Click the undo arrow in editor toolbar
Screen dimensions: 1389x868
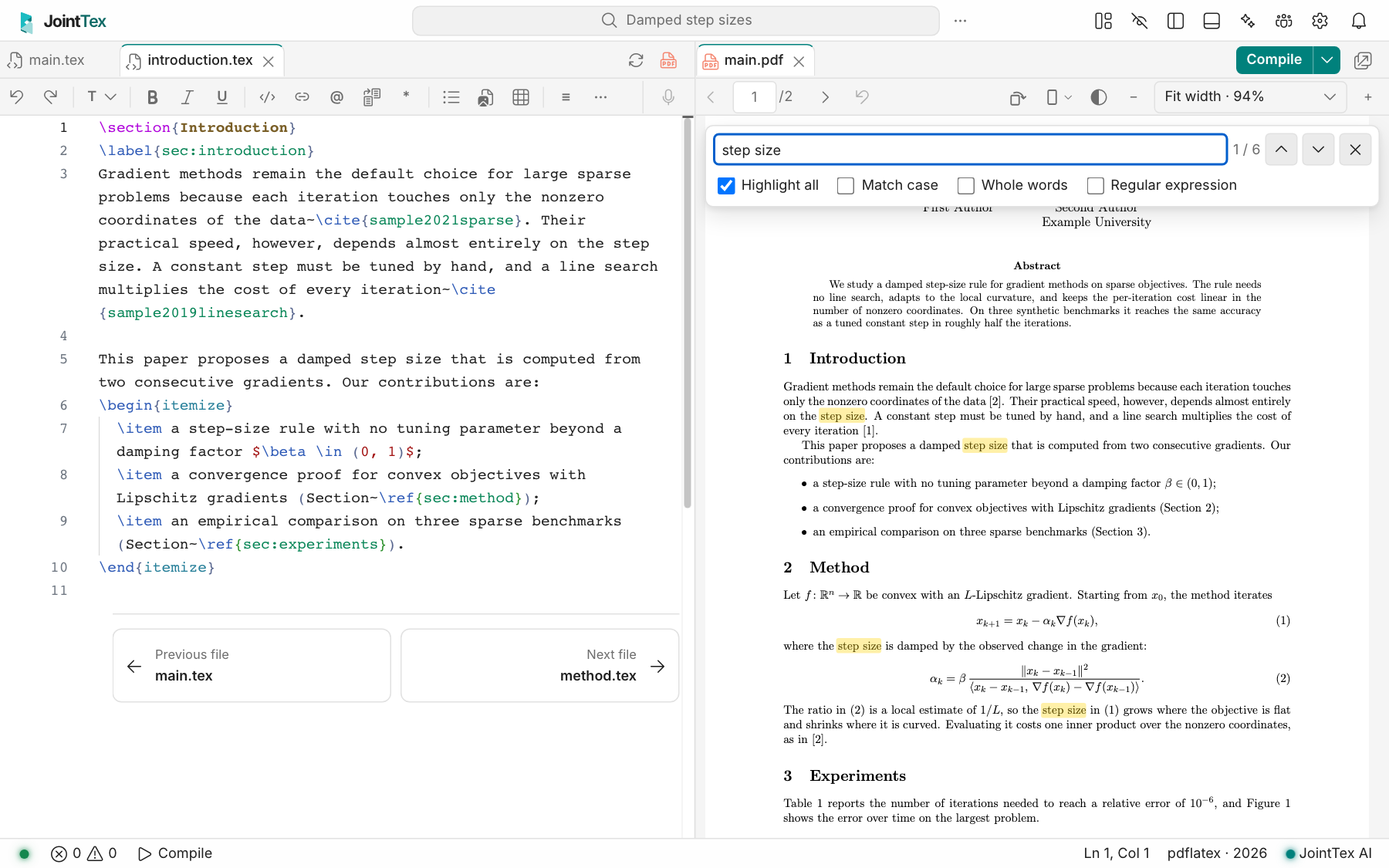17,96
